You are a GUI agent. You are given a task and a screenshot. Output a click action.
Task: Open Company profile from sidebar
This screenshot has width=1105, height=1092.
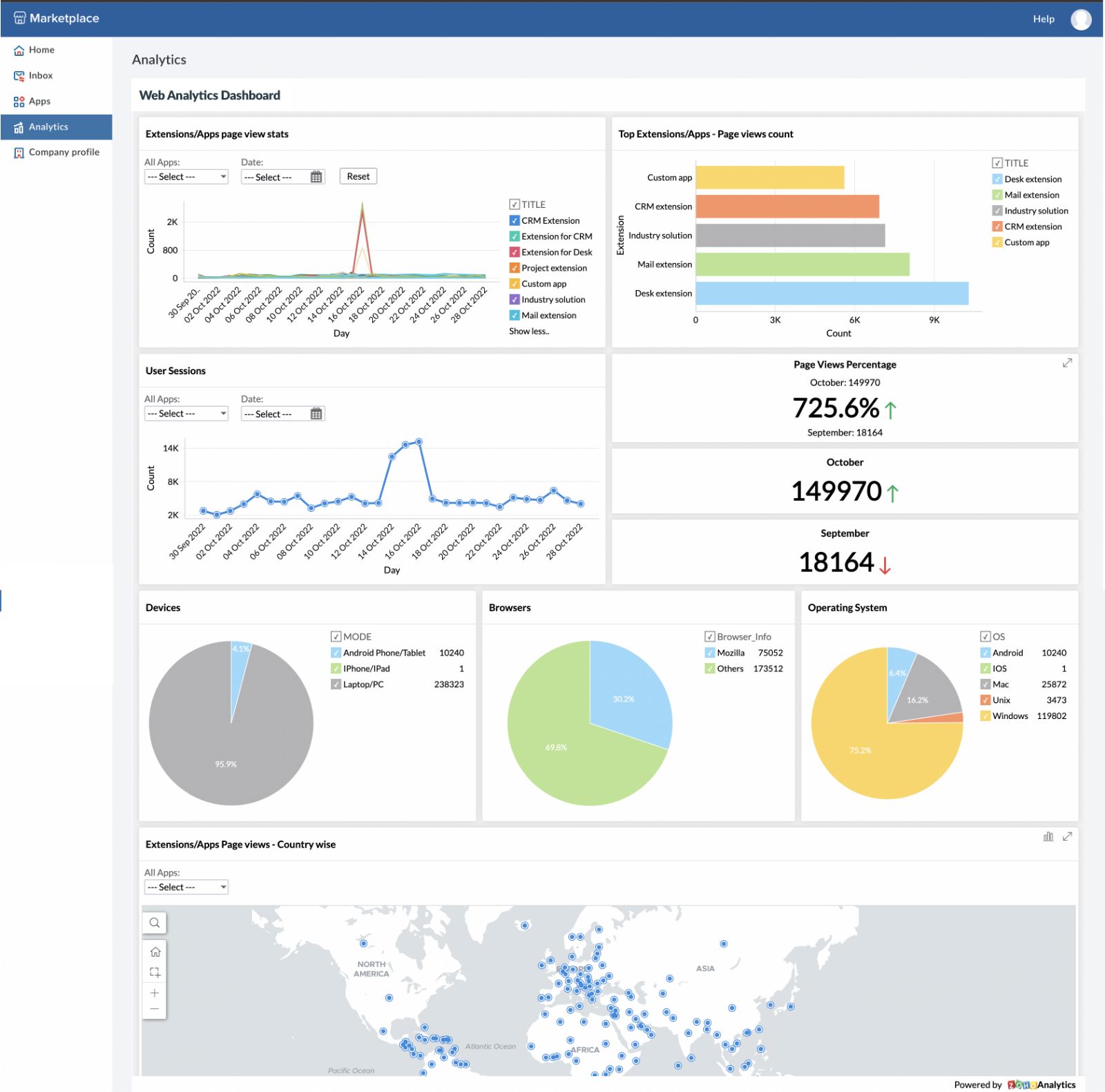coord(64,152)
